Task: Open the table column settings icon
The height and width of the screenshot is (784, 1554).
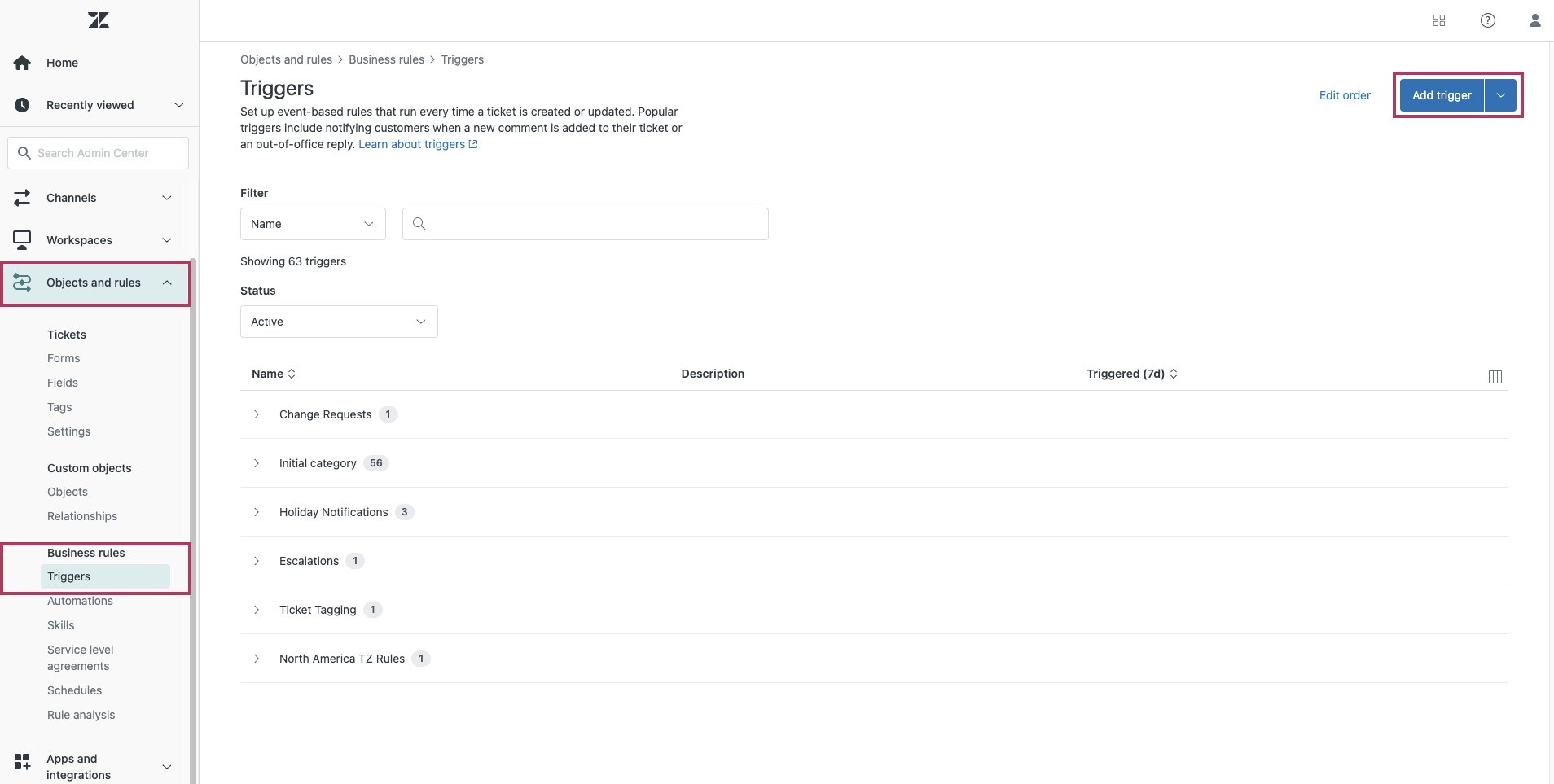Action: pyautogui.click(x=1495, y=377)
